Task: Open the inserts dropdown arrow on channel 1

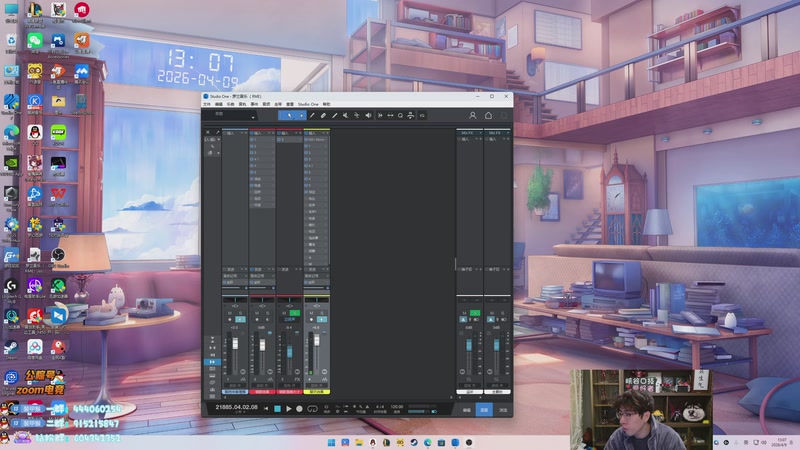Action: click(x=241, y=133)
